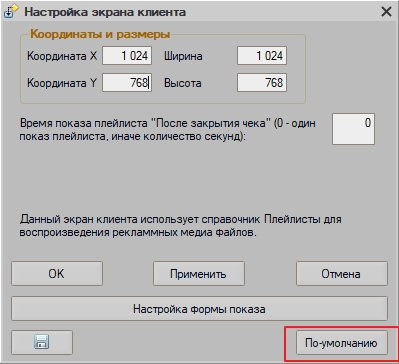Click the Координата Y label
399x364 pixels.
point(62,83)
